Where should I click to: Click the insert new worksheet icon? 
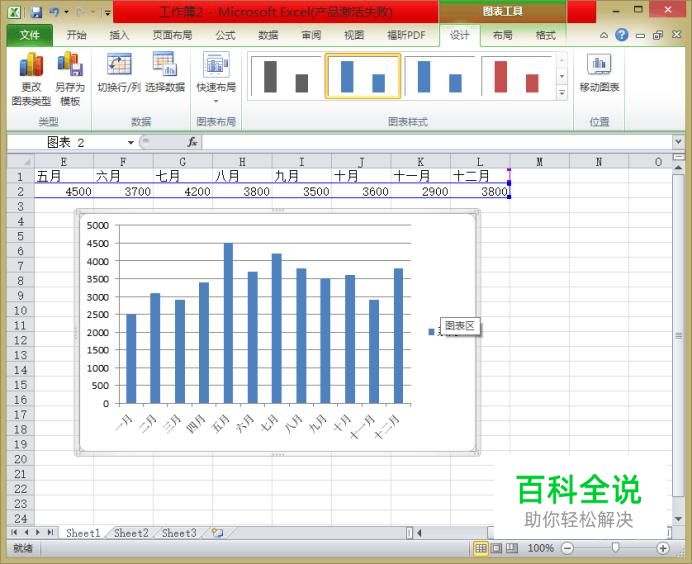[x=217, y=533]
